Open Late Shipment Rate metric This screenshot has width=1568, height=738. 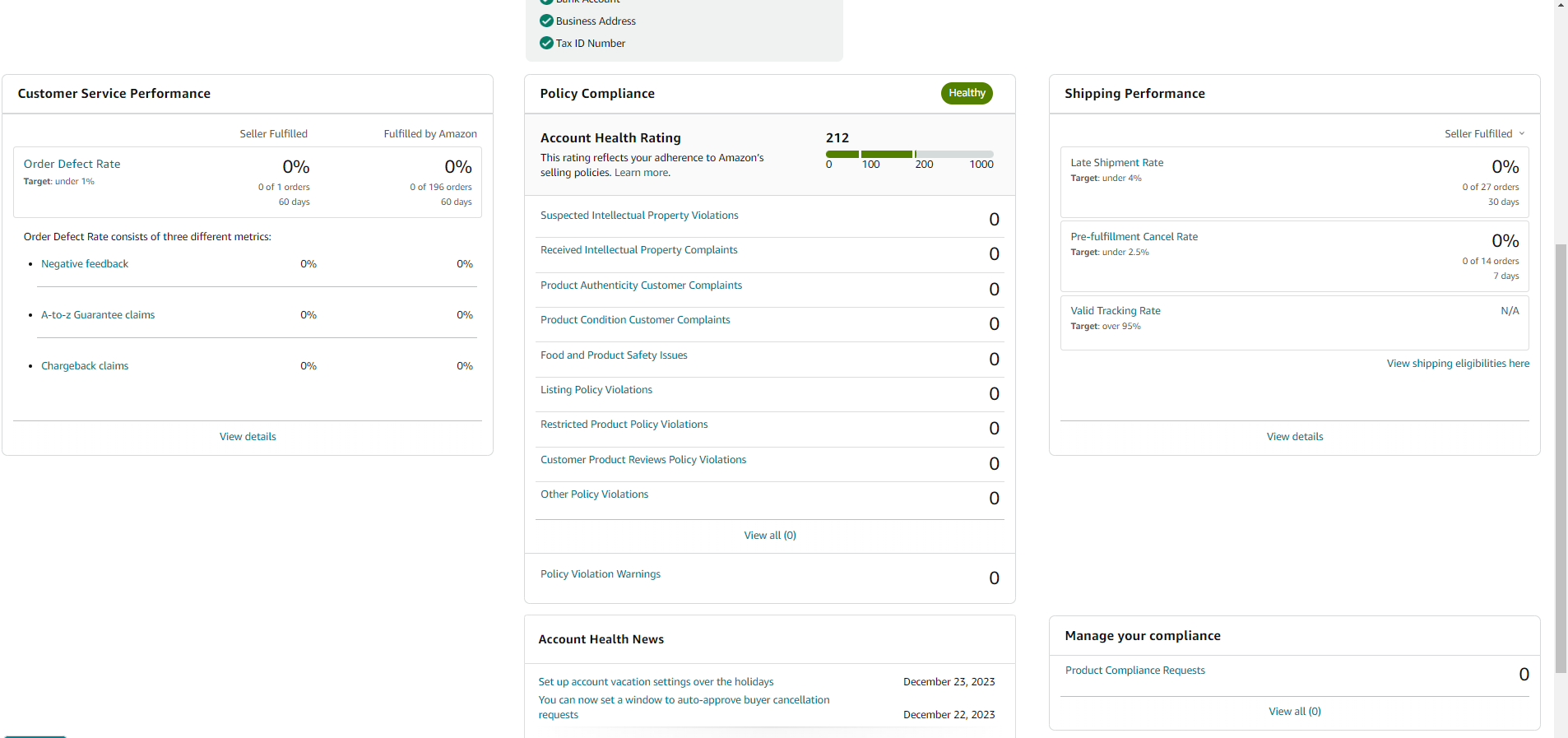pyautogui.click(x=1117, y=163)
